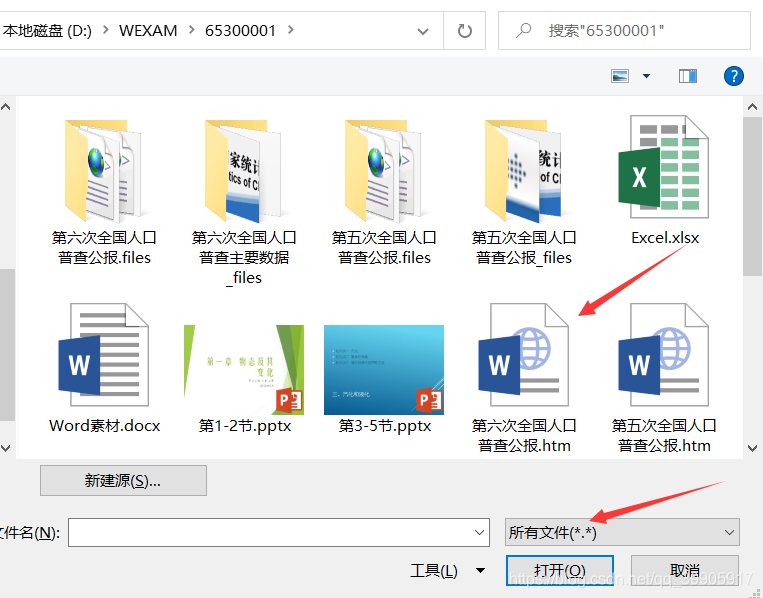Click the Excel.xlsx file name label

665,238
